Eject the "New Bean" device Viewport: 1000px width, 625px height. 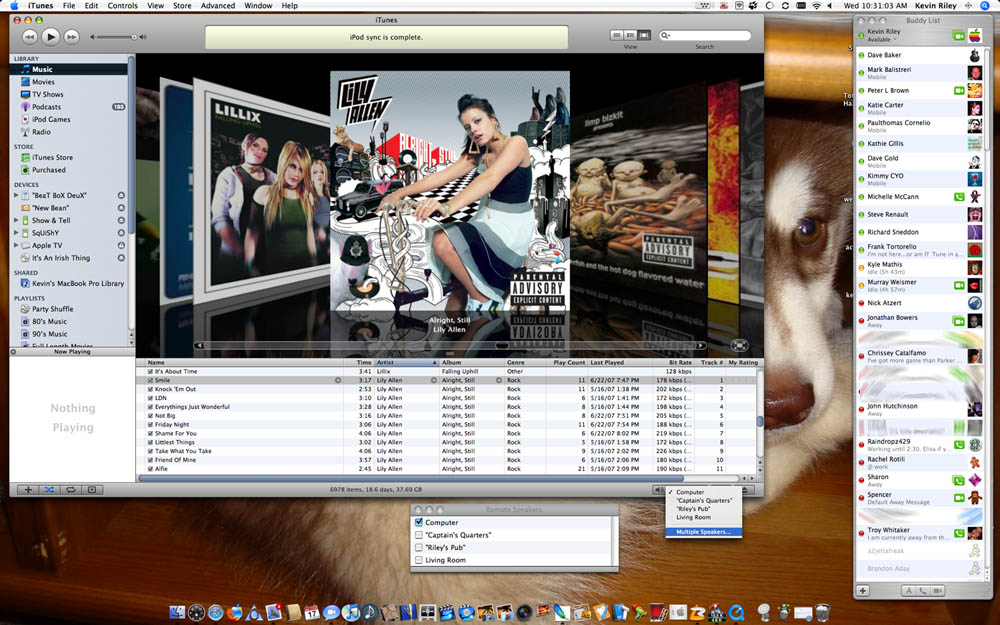[x=121, y=208]
